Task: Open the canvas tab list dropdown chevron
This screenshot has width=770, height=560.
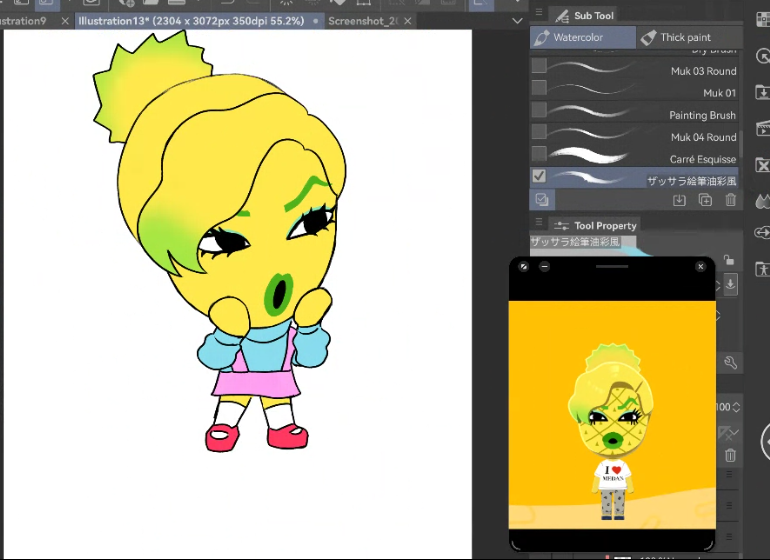Action: point(517,21)
